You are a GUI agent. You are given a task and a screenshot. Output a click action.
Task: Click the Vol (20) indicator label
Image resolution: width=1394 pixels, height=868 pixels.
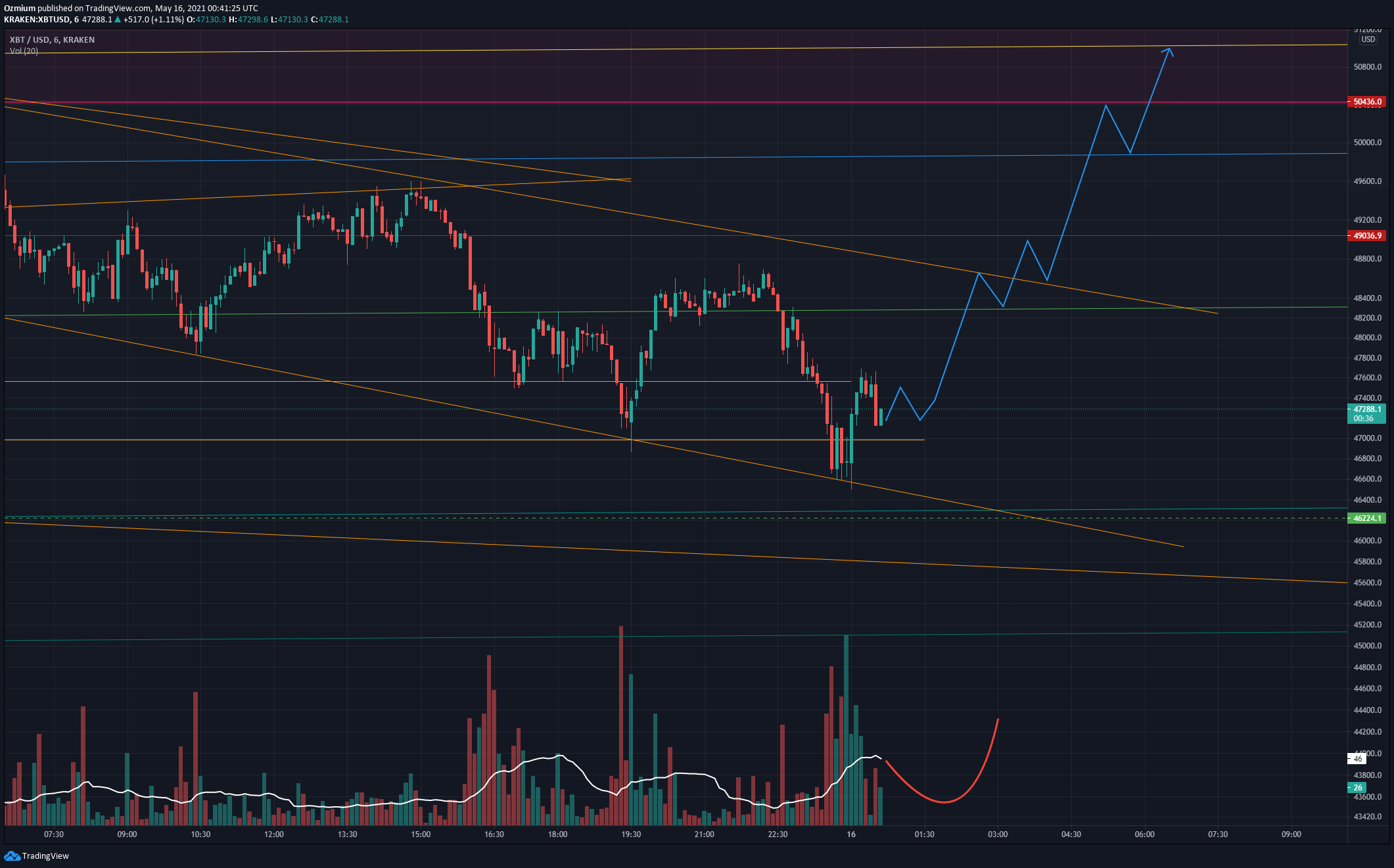click(24, 51)
